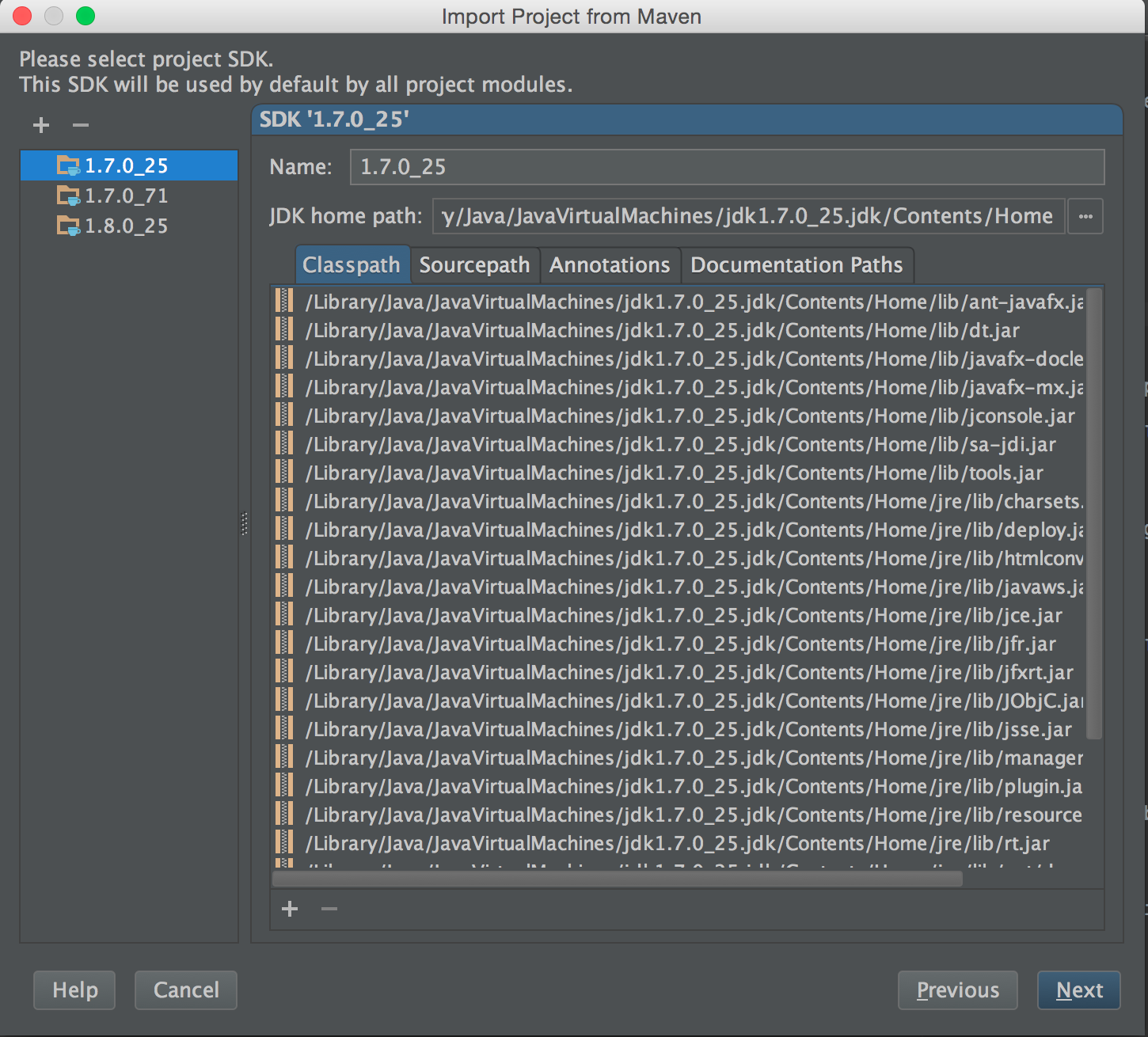
Task: Cancel the Maven import dialog
Action: coord(185,990)
